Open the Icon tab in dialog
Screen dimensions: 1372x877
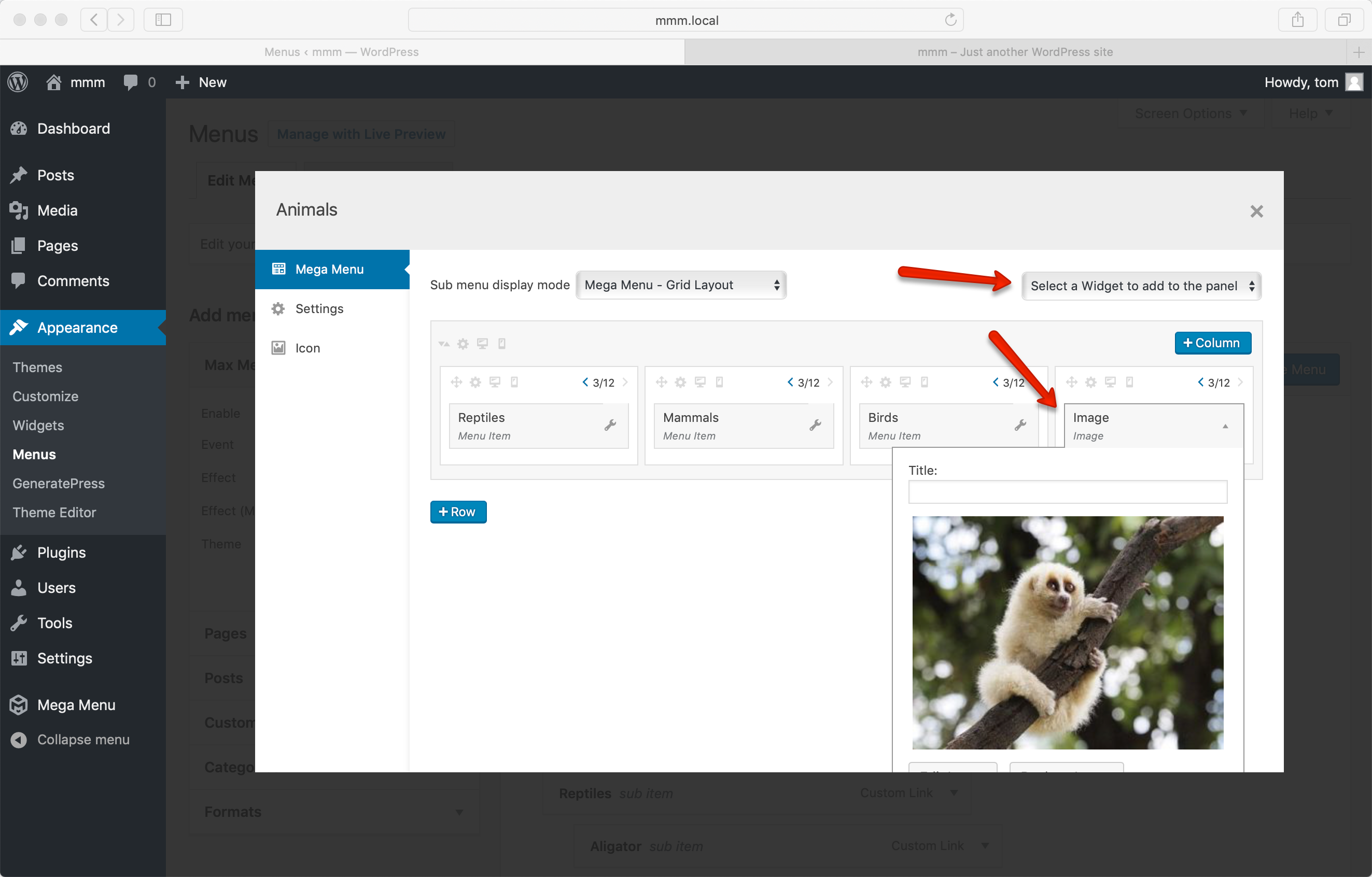pos(307,348)
